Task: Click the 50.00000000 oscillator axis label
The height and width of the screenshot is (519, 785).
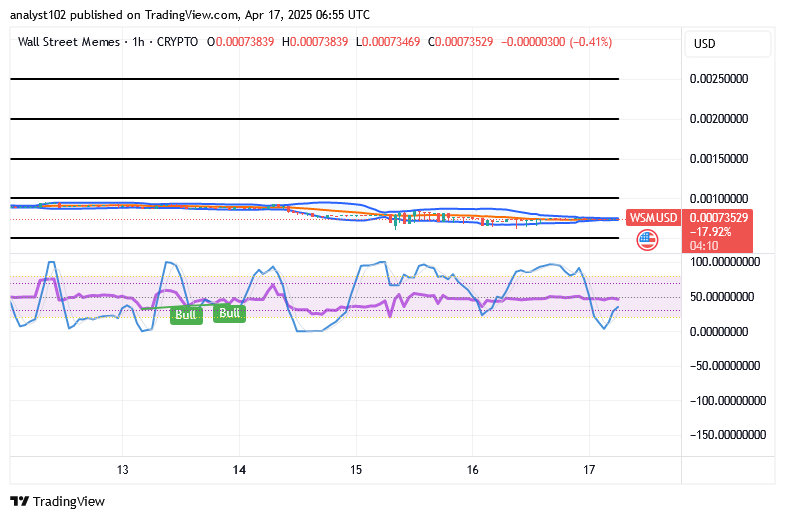Action: pyautogui.click(x=722, y=297)
